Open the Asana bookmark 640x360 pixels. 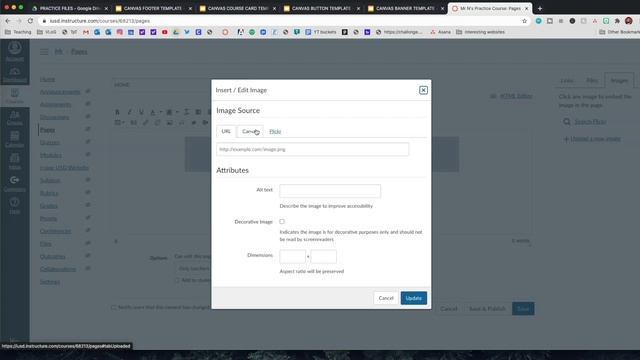(440, 32)
